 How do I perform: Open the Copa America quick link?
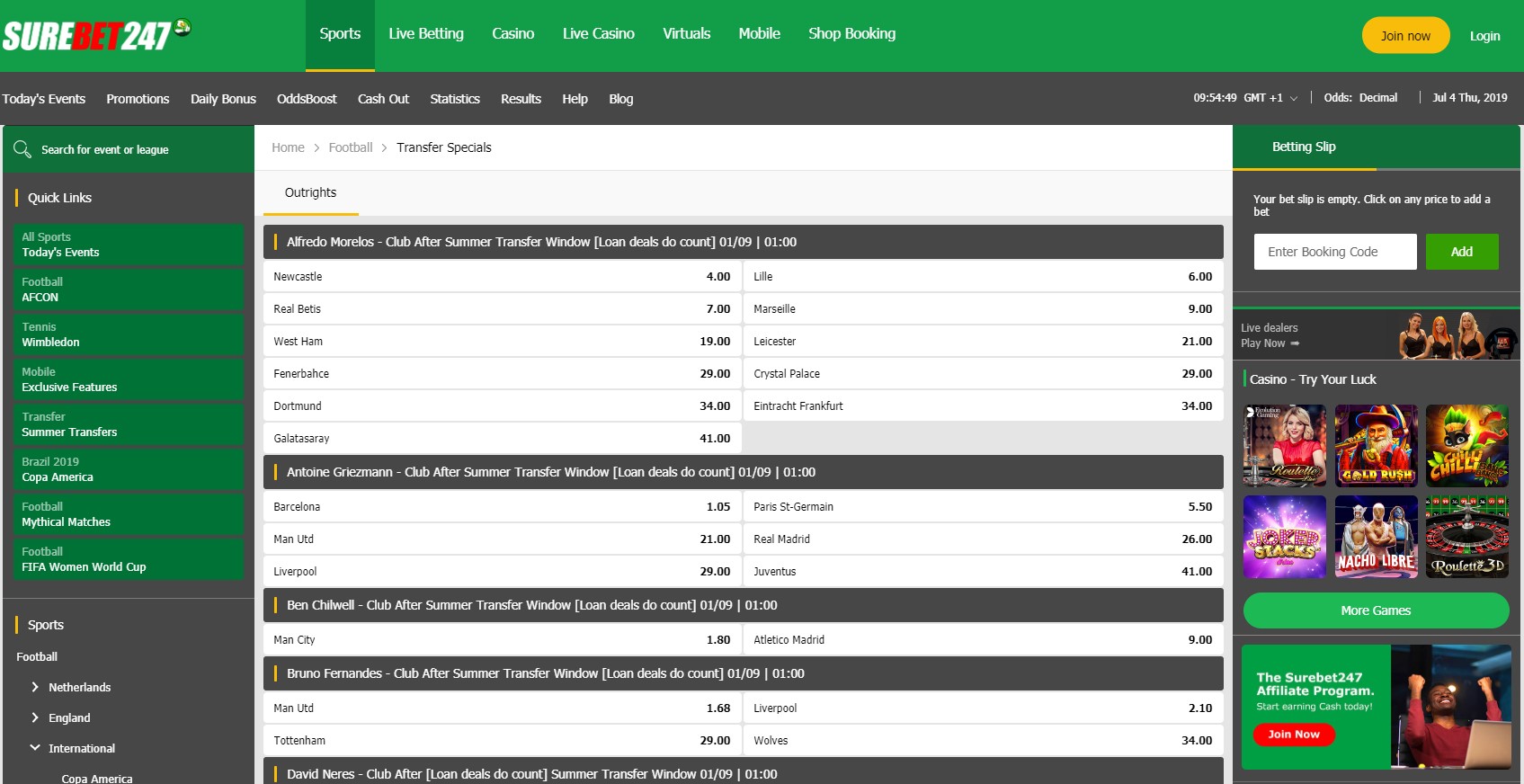click(x=129, y=469)
